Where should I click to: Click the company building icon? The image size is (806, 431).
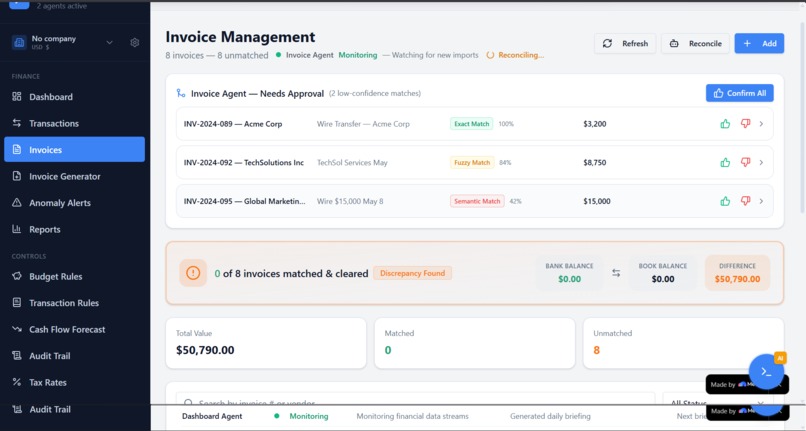click(x=19, y=43)
